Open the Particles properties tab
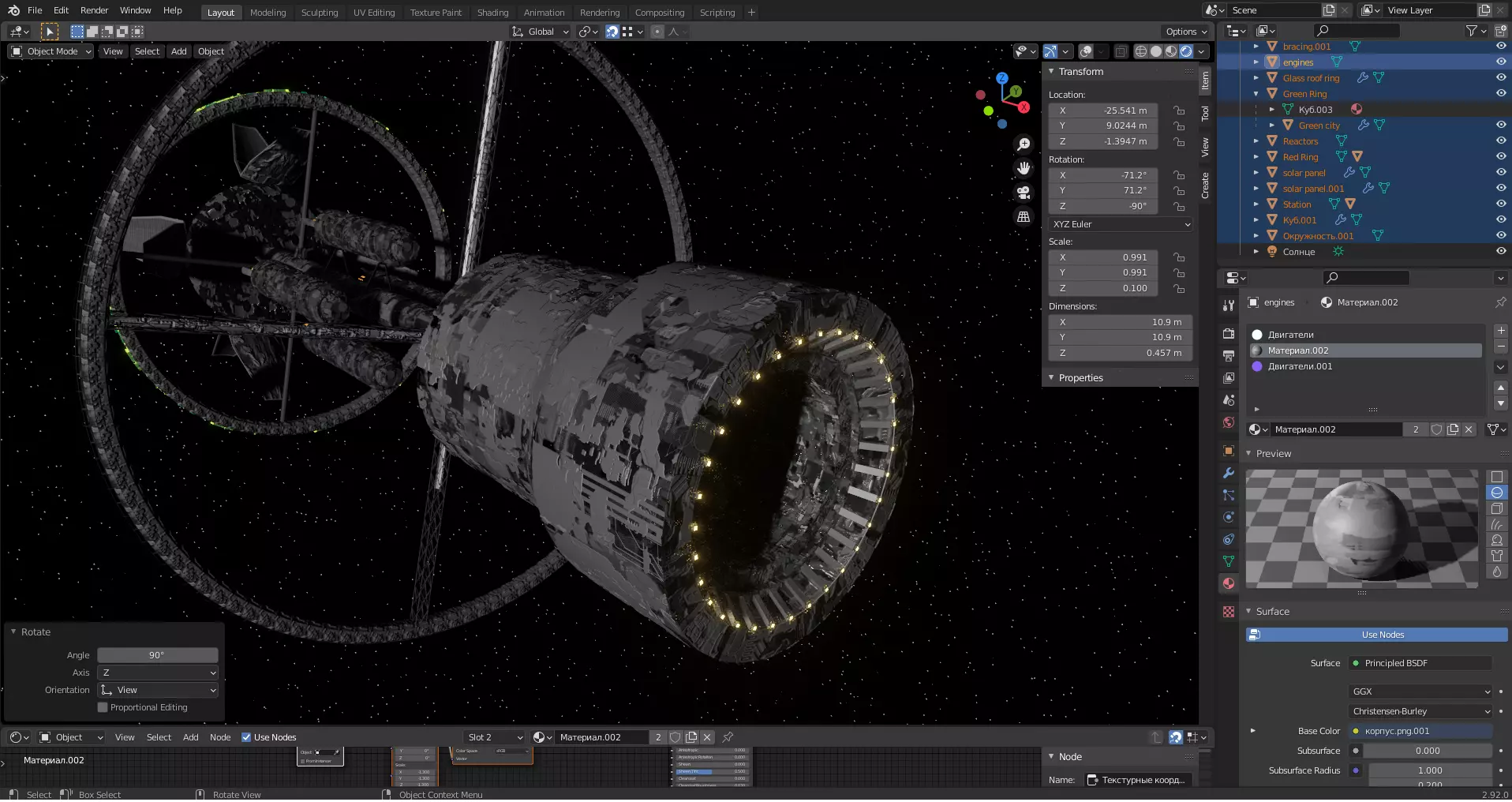The width and height of the screenshot is (1512, 802). (x=1229, y=495)
